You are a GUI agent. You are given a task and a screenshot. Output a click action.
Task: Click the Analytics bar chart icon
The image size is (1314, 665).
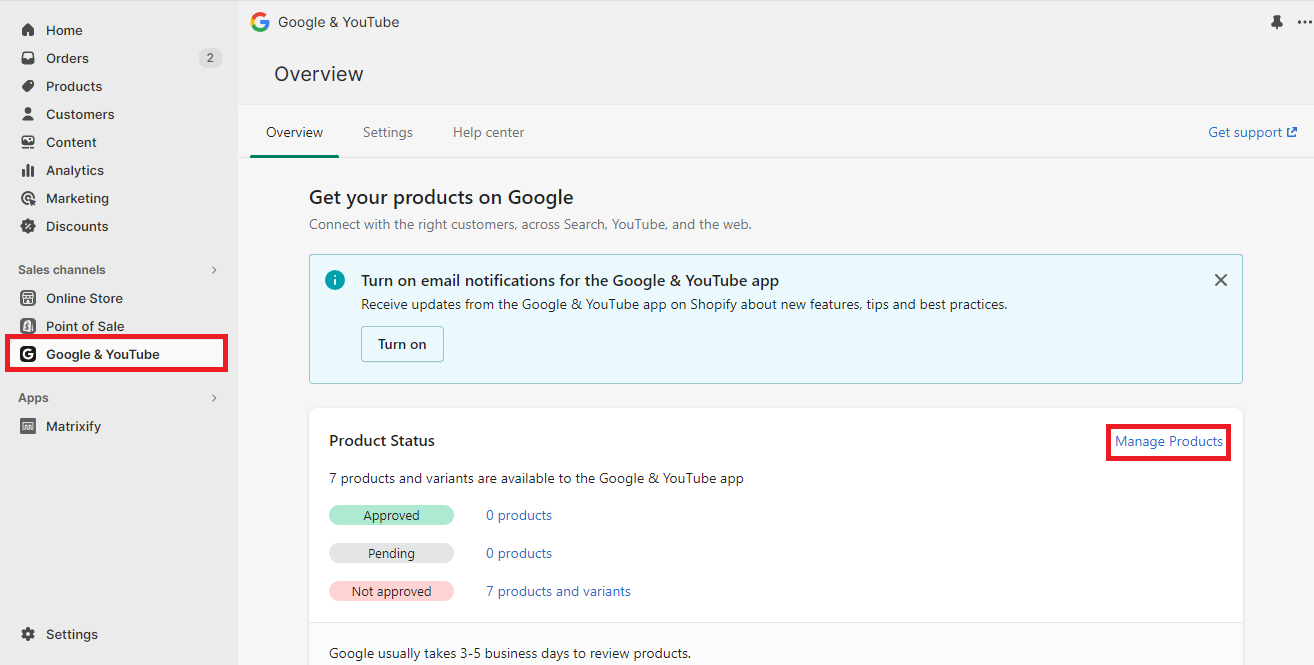pyautogui.click(x=28, y=170)
